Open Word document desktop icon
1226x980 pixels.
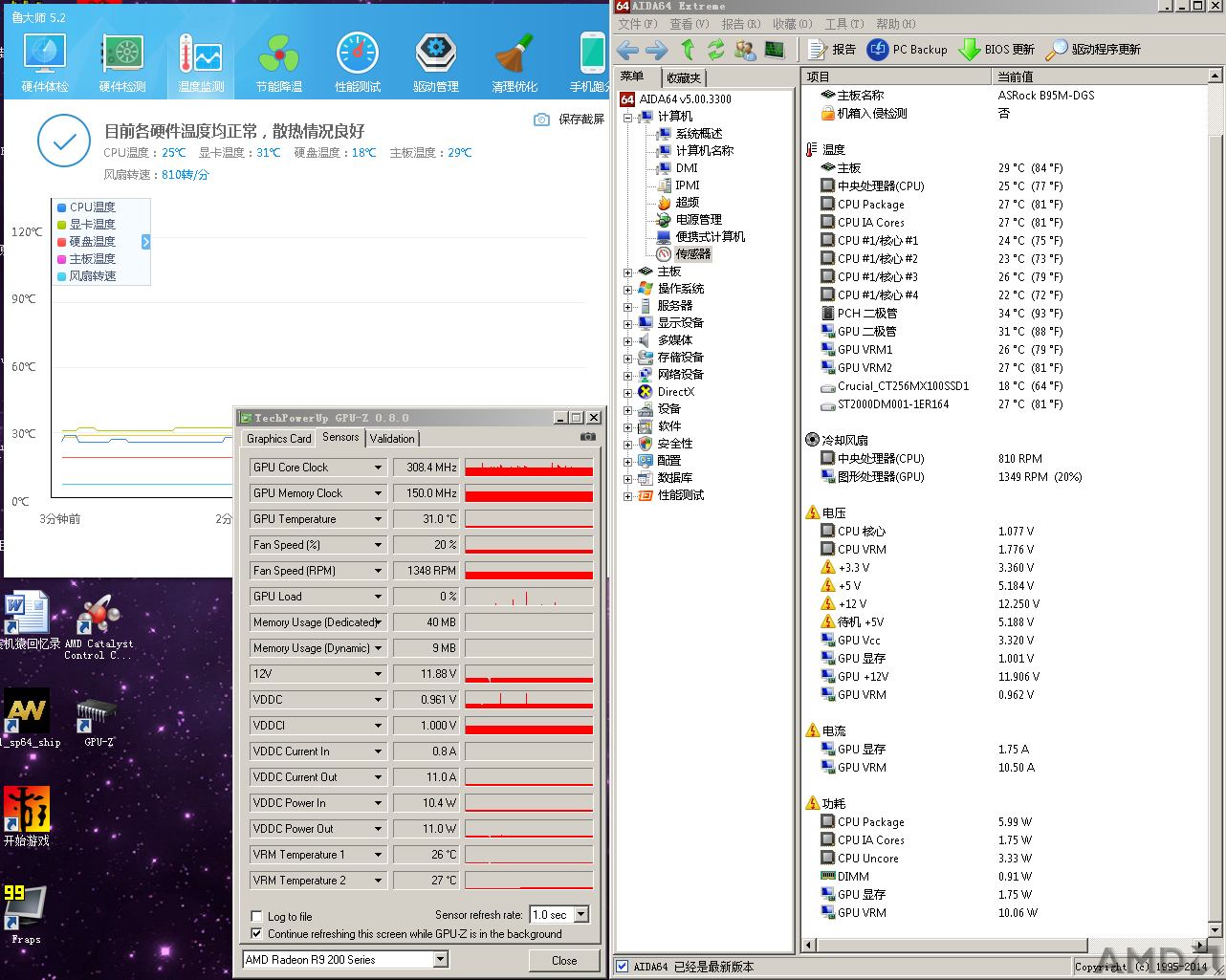(x=26, y=620)
